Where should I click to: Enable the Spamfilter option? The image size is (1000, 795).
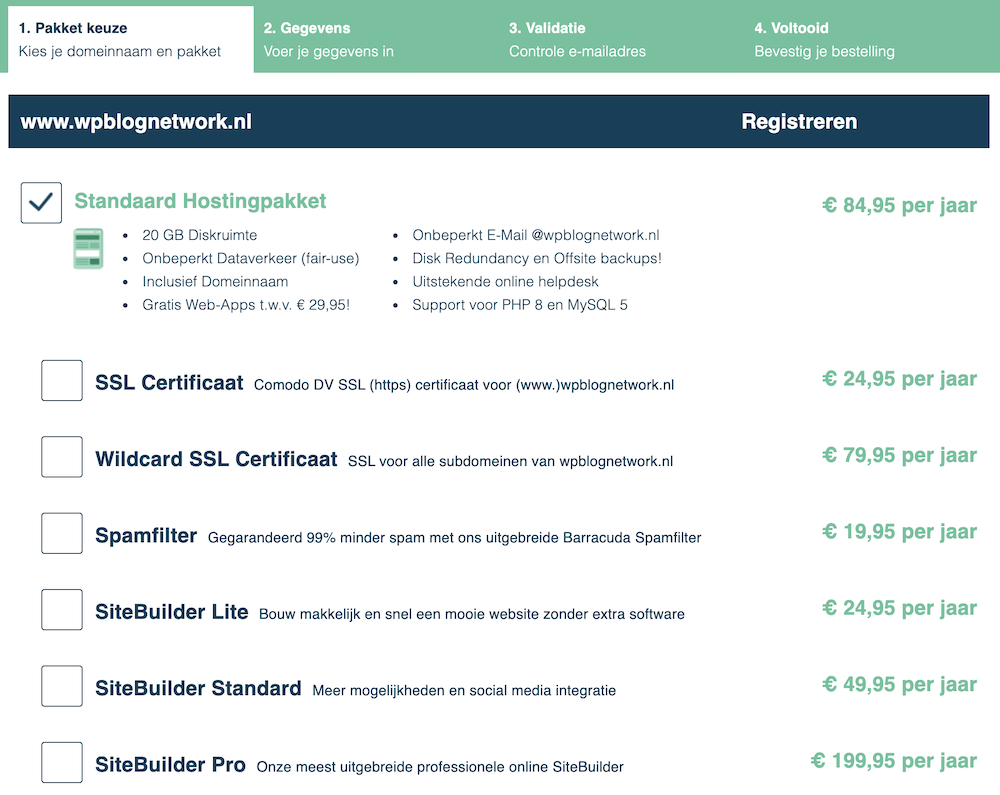(61, 533)
